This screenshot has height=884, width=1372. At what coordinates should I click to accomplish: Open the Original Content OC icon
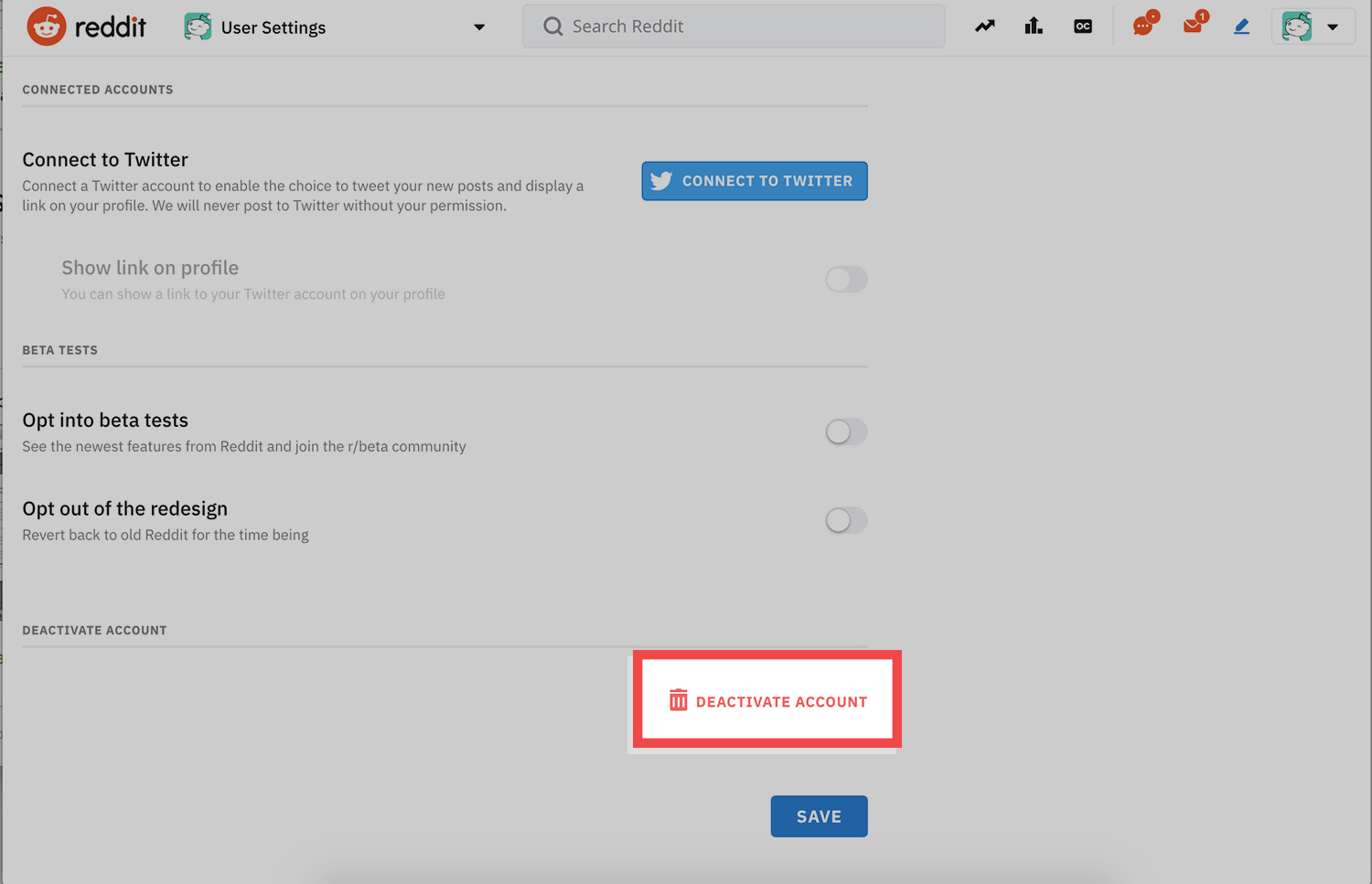pyautogui.click(x=1083, y=27)
